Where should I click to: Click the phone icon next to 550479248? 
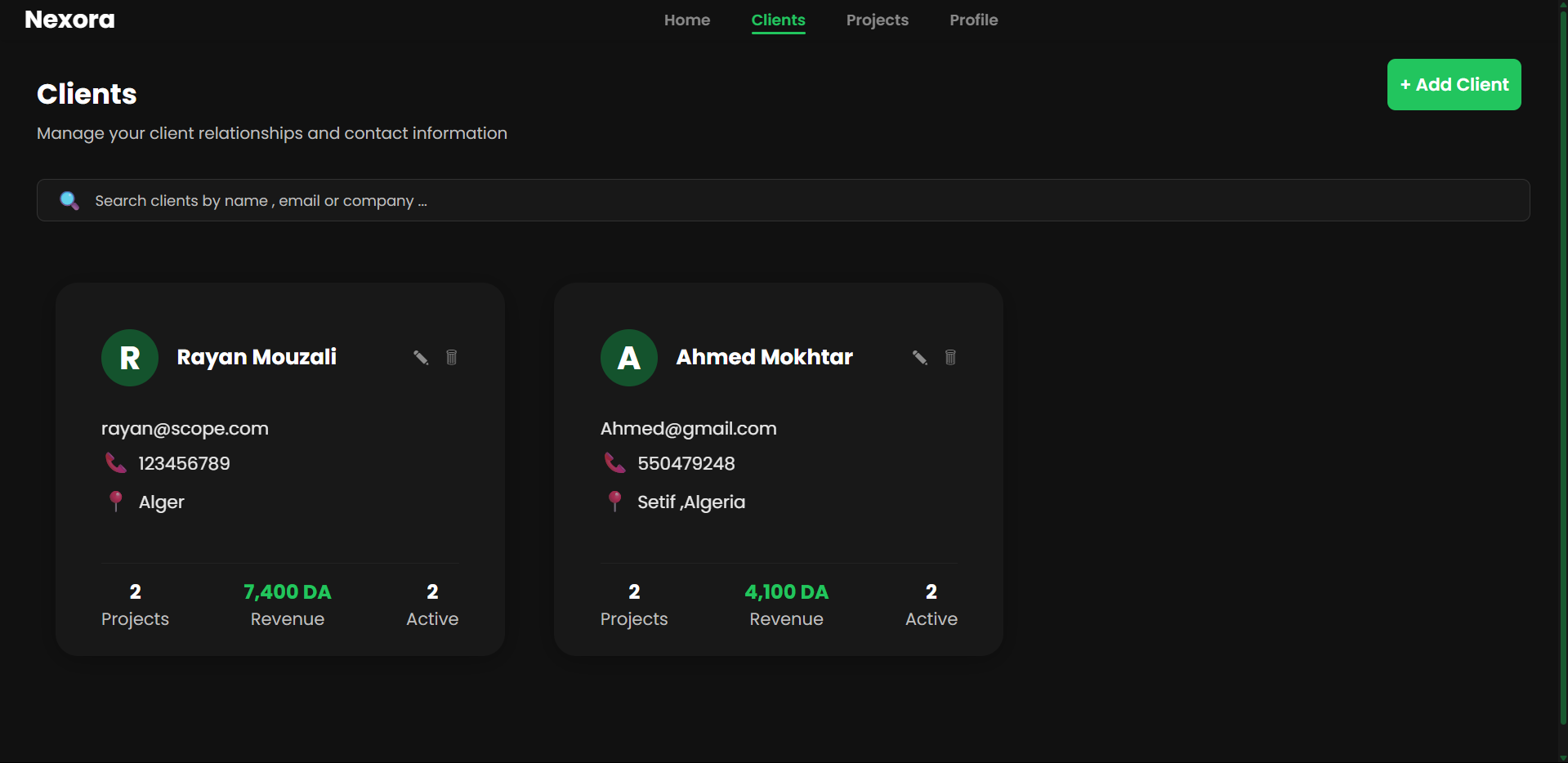coord(614,462)
